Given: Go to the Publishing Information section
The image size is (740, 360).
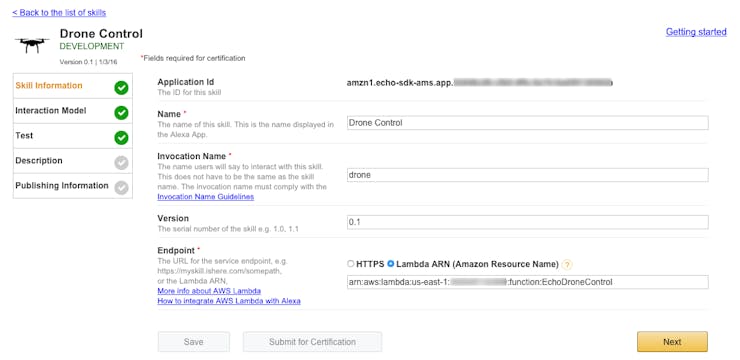Looking at the screenshot, I should pyautogui.click(x=73, y=186).
